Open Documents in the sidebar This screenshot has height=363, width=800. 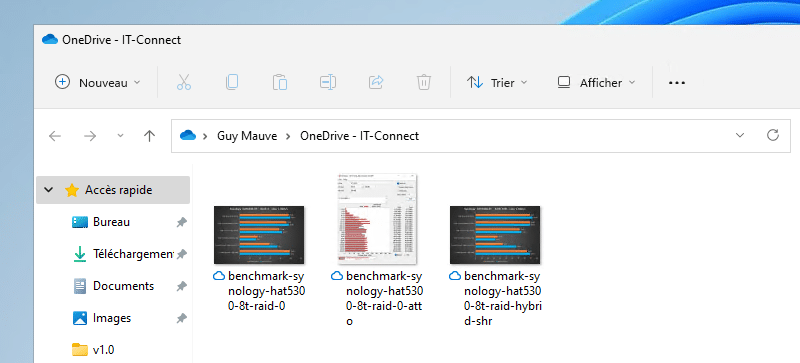point(123,286)
